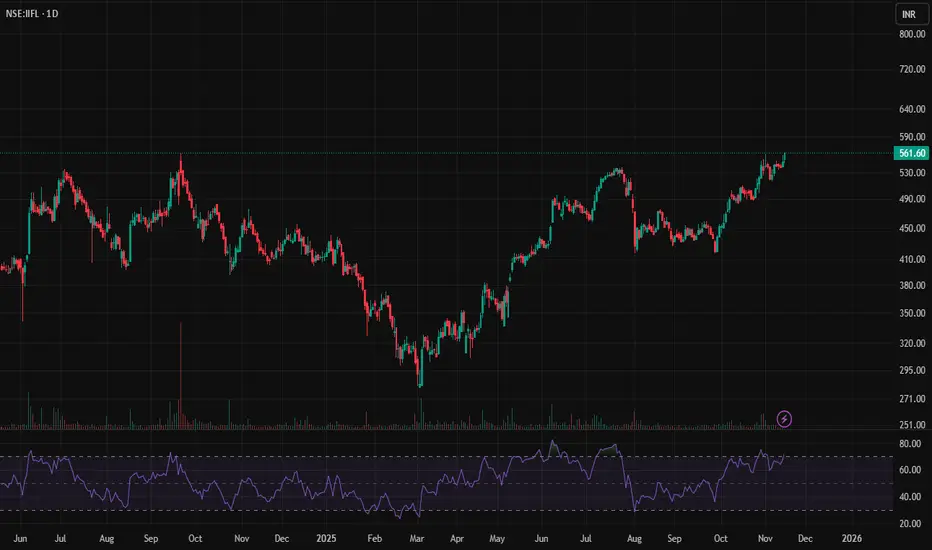The image size is (932, 550).
Task: Click the Aug 2025 label on time axis
Action: [x=633, y=539]
